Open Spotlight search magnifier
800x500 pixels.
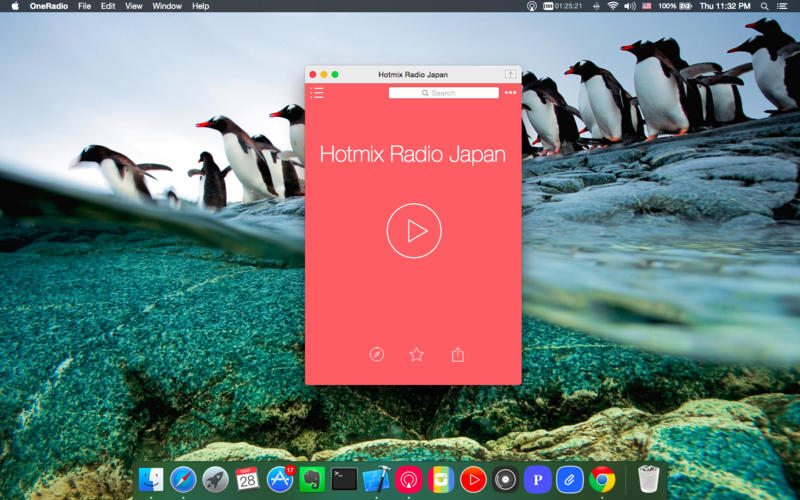764,6
